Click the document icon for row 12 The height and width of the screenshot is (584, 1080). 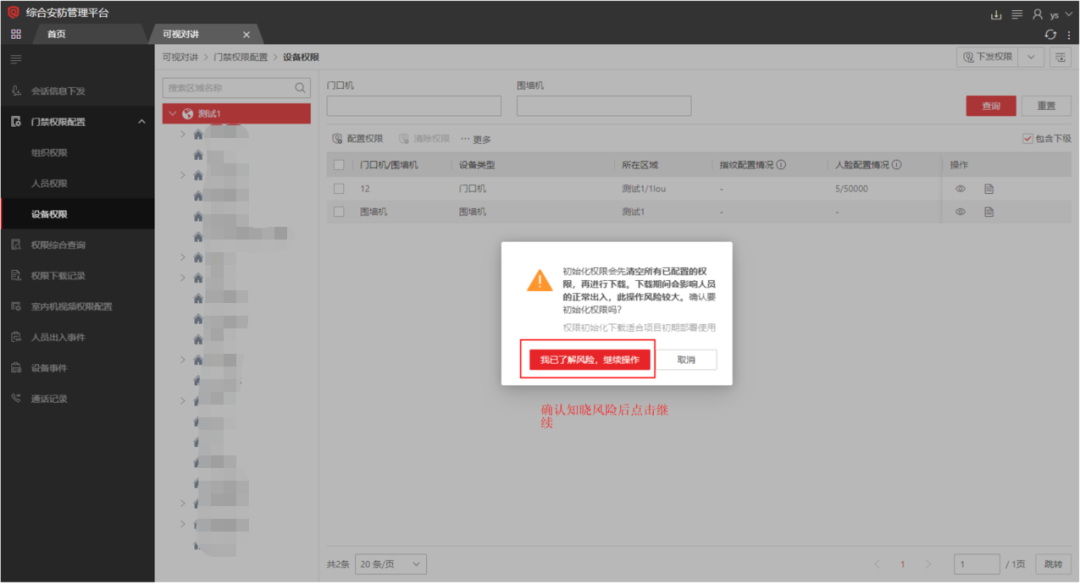[x=989, y=189]
